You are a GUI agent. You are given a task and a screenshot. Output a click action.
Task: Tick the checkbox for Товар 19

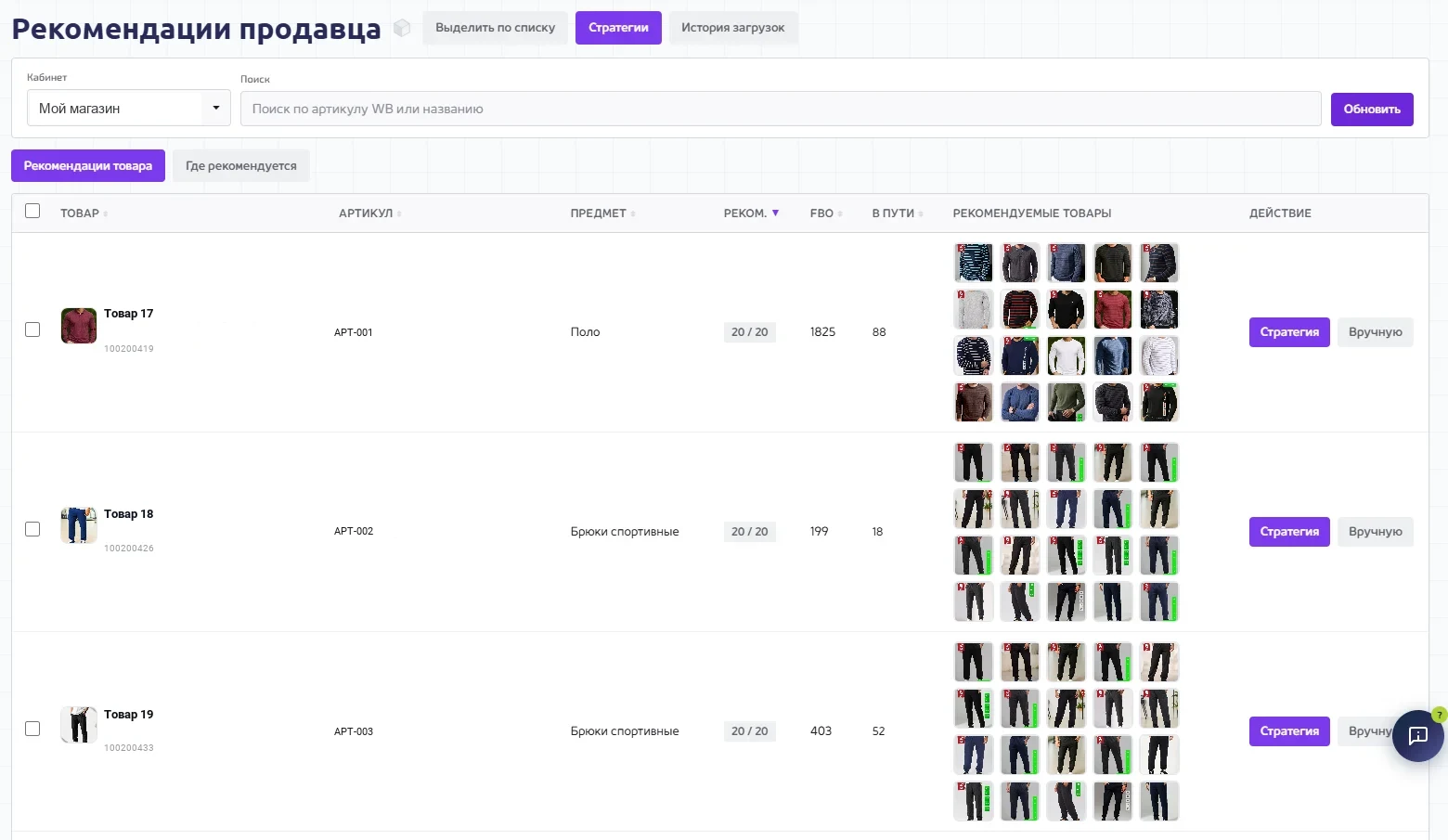pos(32,729)
